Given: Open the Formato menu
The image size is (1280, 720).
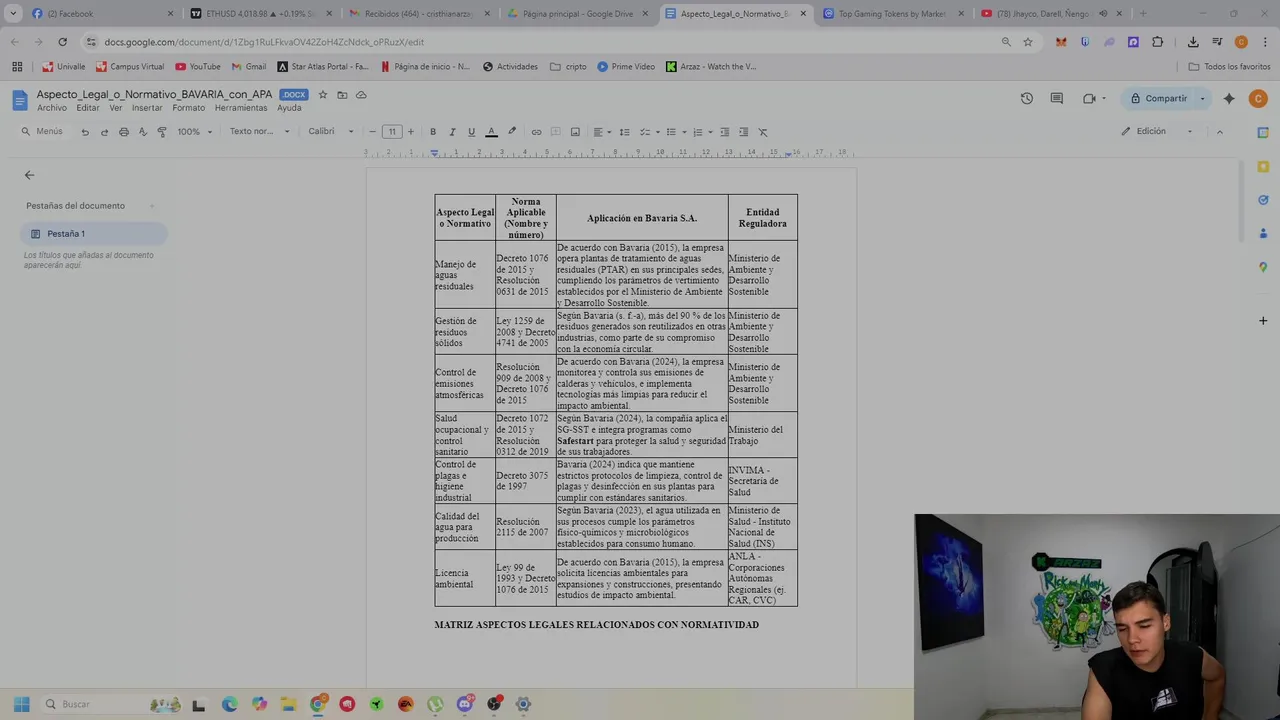Looking at the screenshot, I should [x=188, y=108].
